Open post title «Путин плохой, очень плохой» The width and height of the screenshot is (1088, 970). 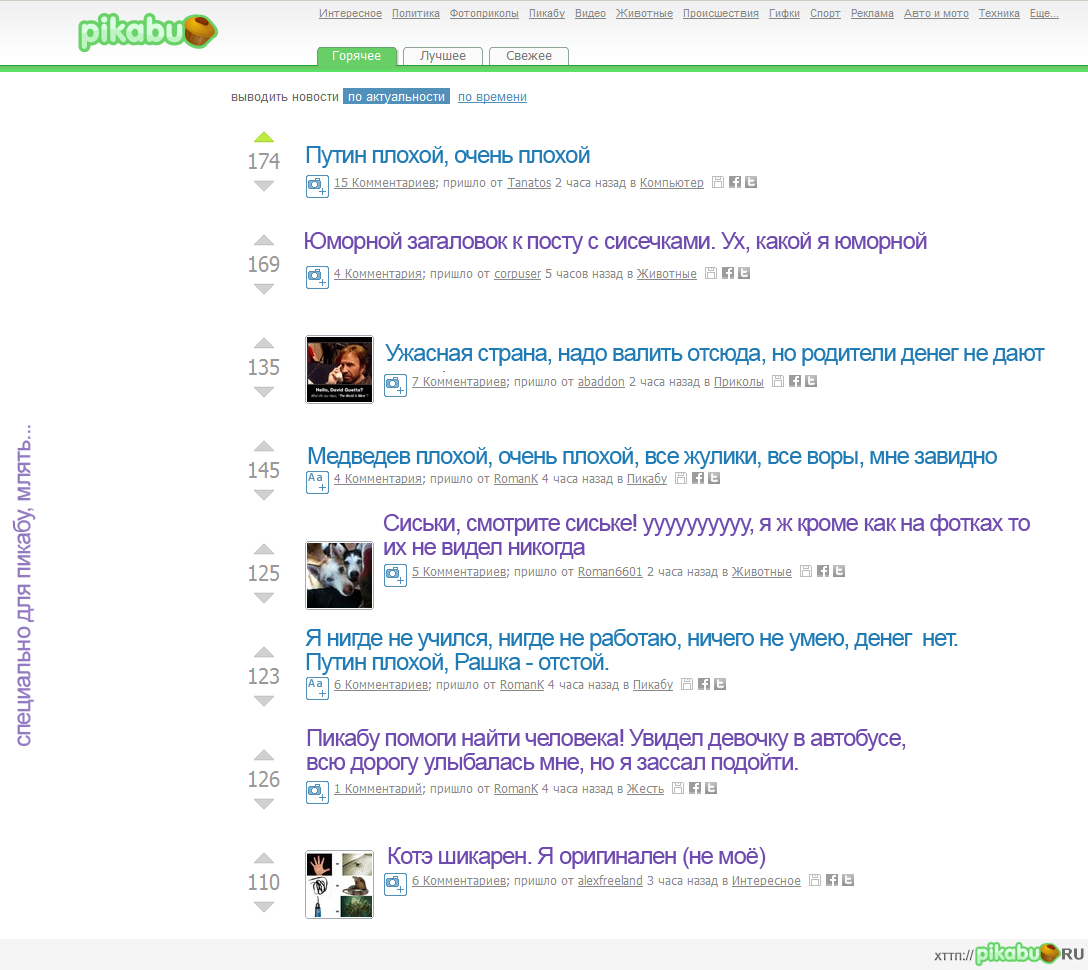tap(447, 156)
